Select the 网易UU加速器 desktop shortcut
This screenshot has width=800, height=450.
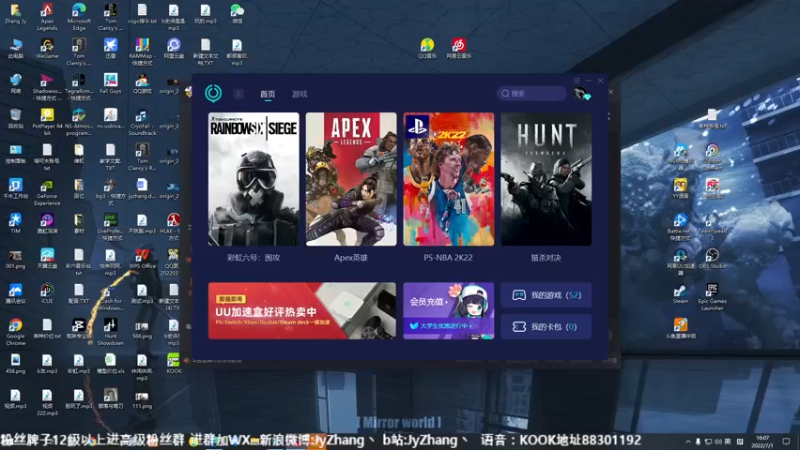(680, 262)
